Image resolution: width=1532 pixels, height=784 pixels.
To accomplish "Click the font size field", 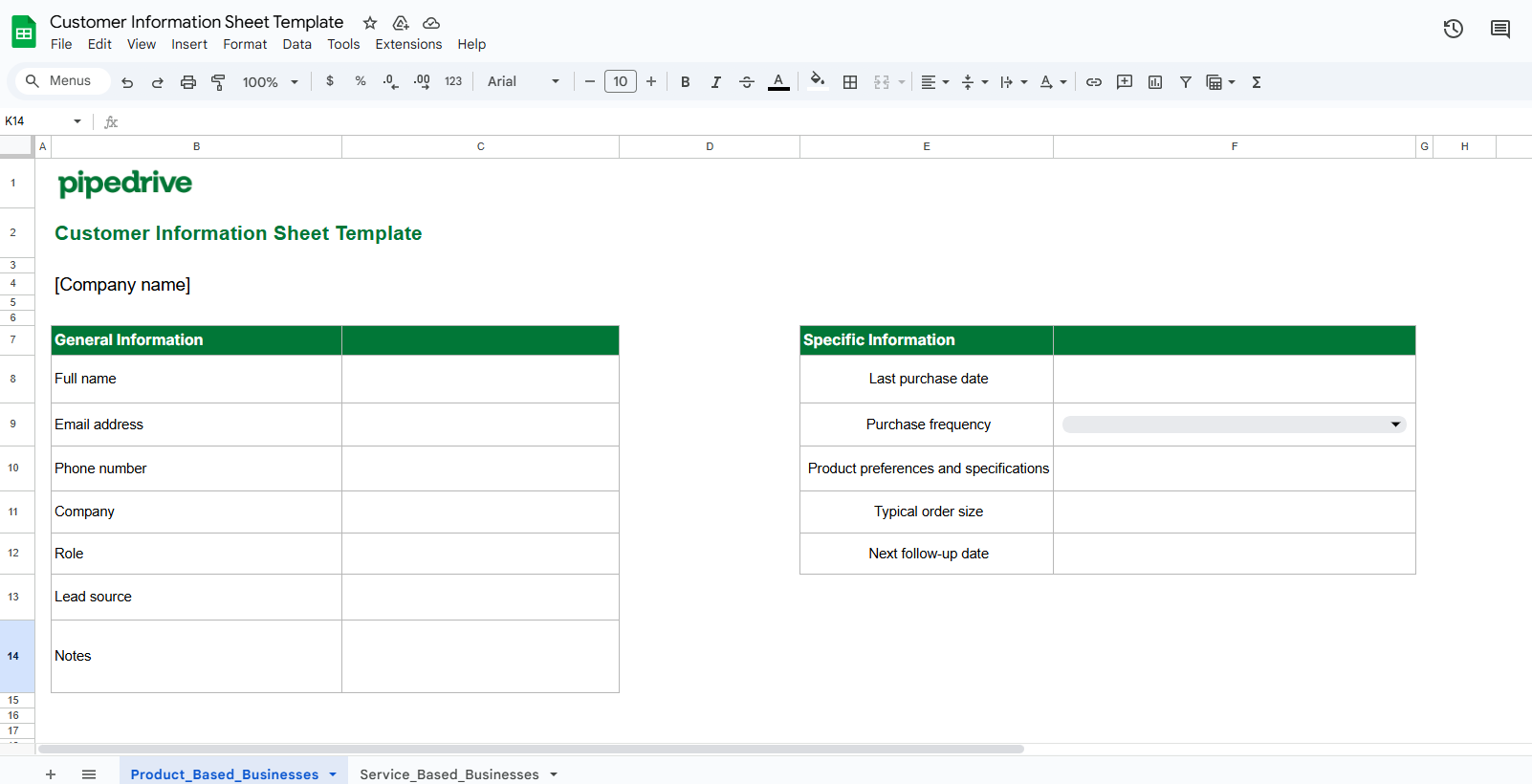I will click(x=621, y=81).
